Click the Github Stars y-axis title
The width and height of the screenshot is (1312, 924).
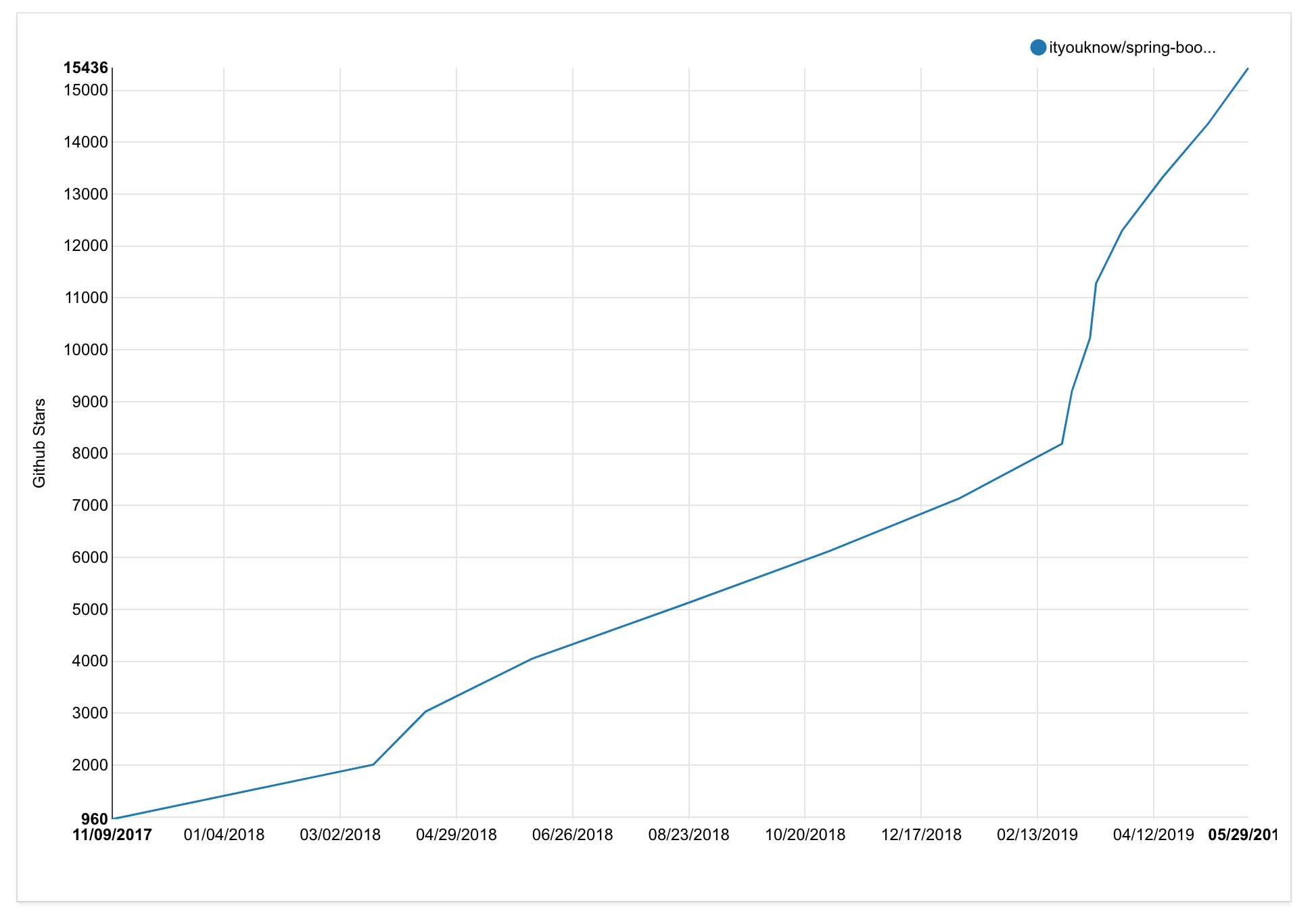tap(39, 442)
